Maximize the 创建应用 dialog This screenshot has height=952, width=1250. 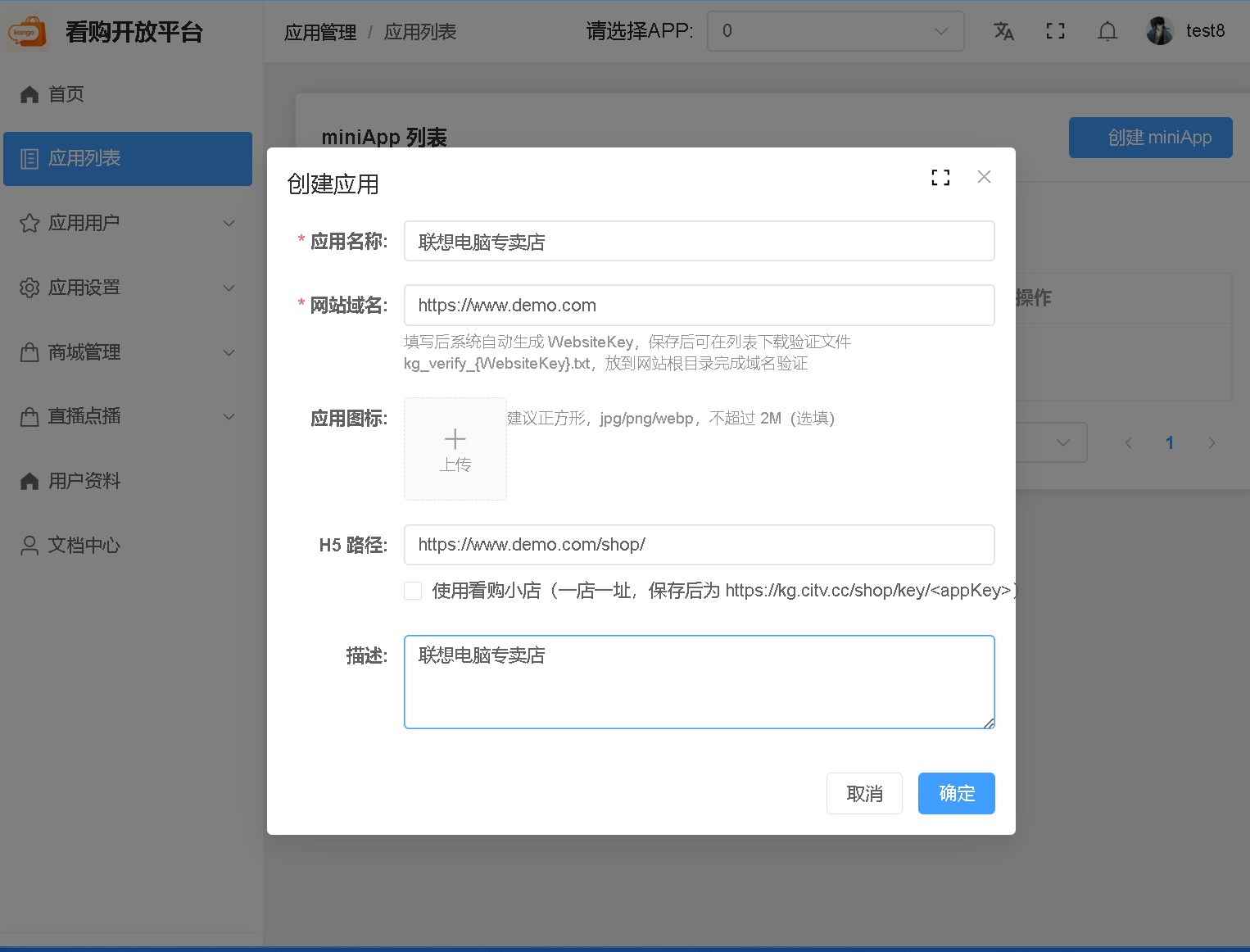pos(940,177)
